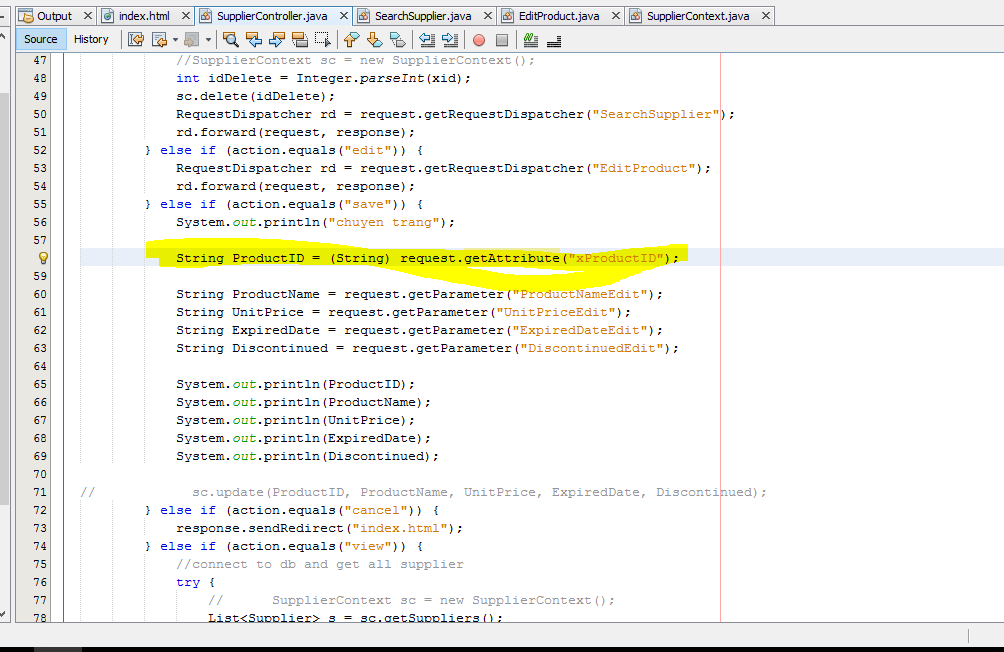The width and height of the screenshot is (1004, 652).
Task: Comment the selected code lines
Action: [x=531, y=40]
